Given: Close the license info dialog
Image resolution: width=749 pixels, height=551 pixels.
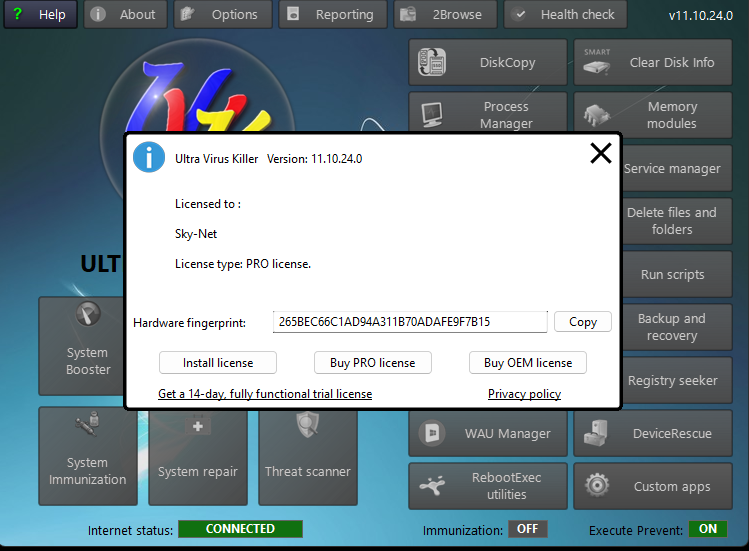Looking at the screenshot, I should [600, 153].
